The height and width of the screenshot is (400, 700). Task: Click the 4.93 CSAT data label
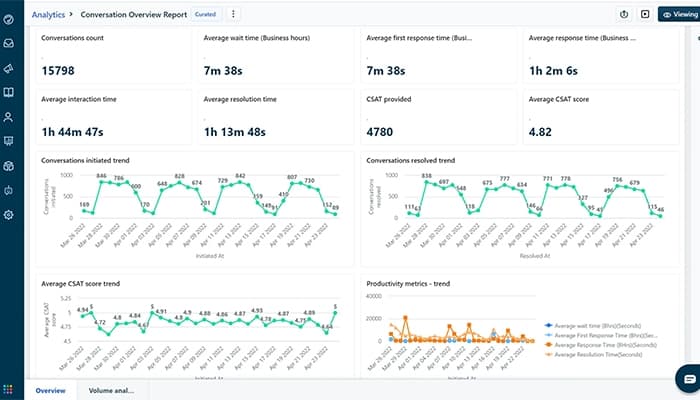point(257,310)
